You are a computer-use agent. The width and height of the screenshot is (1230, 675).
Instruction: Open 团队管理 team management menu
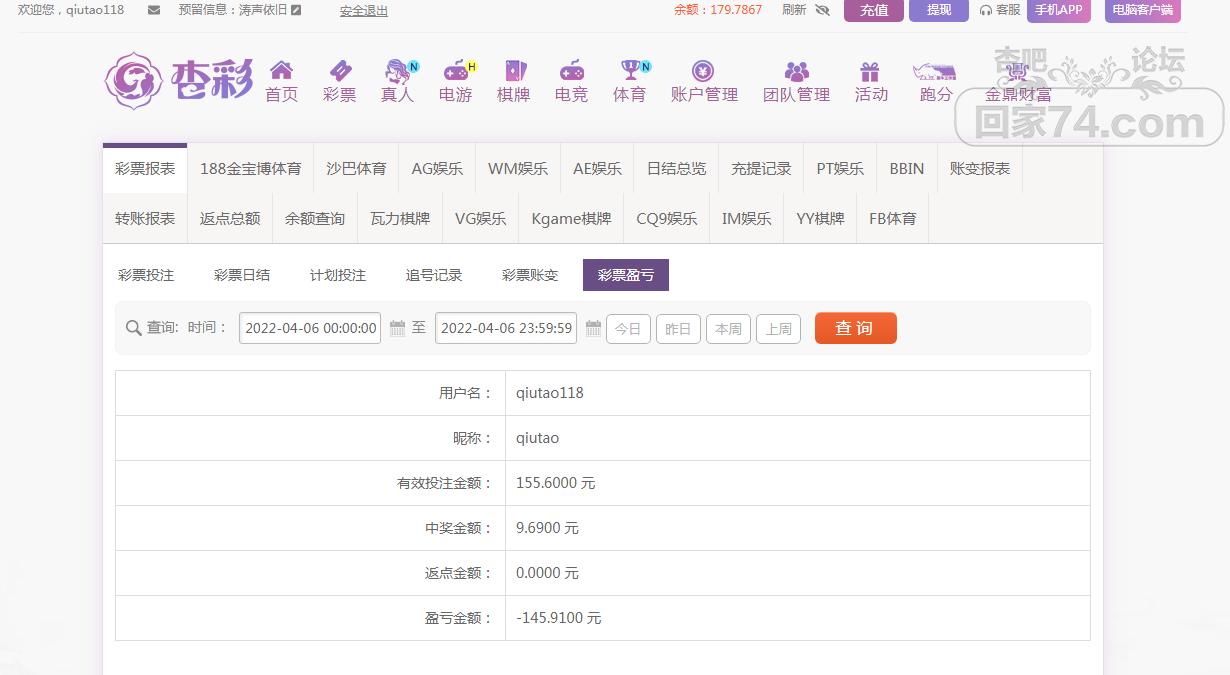coord(796,82)
